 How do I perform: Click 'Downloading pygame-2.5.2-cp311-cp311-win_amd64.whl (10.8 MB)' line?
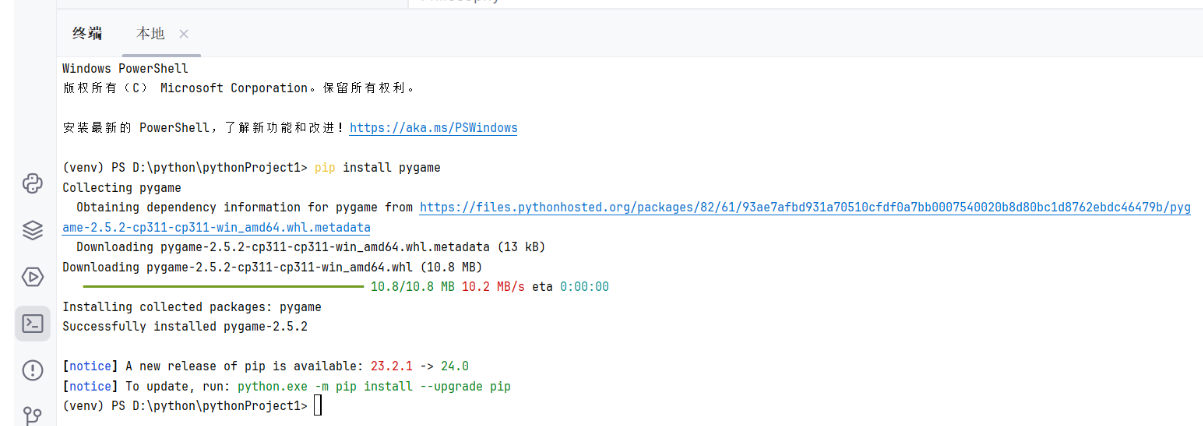pyautogui.click(x=272, y=267)
